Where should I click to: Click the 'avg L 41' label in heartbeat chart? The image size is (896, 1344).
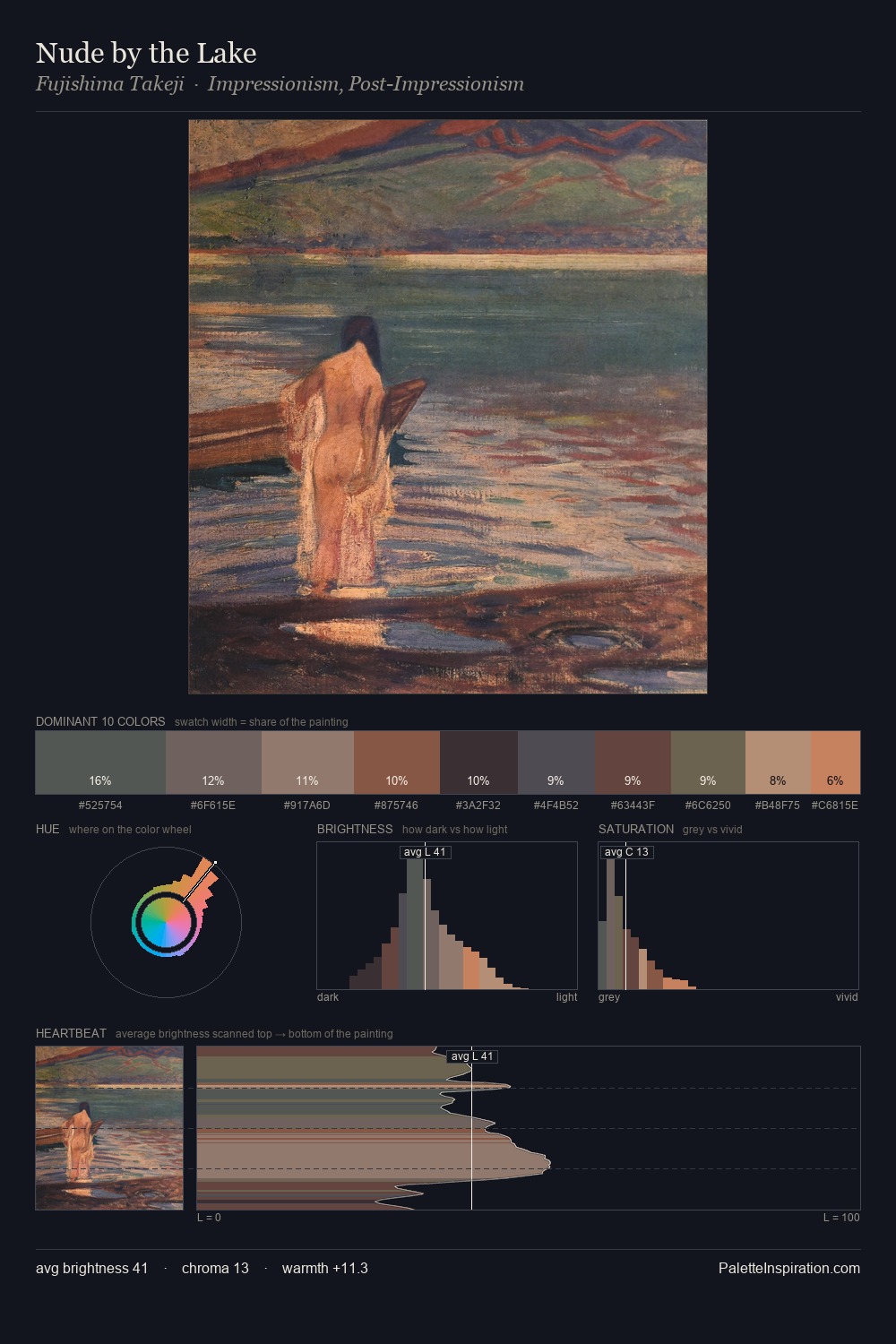click(472, 1056)
